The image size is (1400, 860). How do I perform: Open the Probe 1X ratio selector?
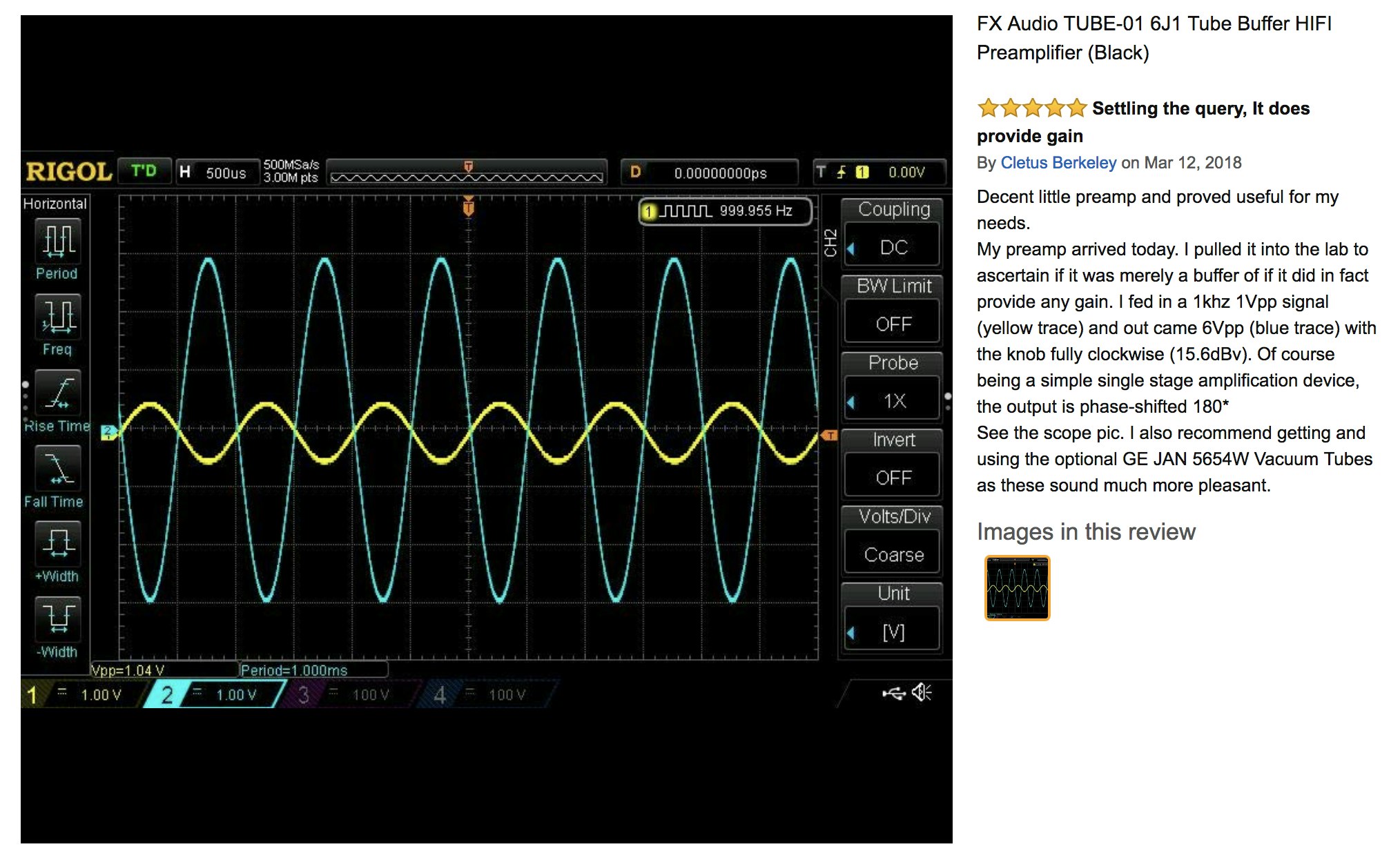[x=893, y=400]
